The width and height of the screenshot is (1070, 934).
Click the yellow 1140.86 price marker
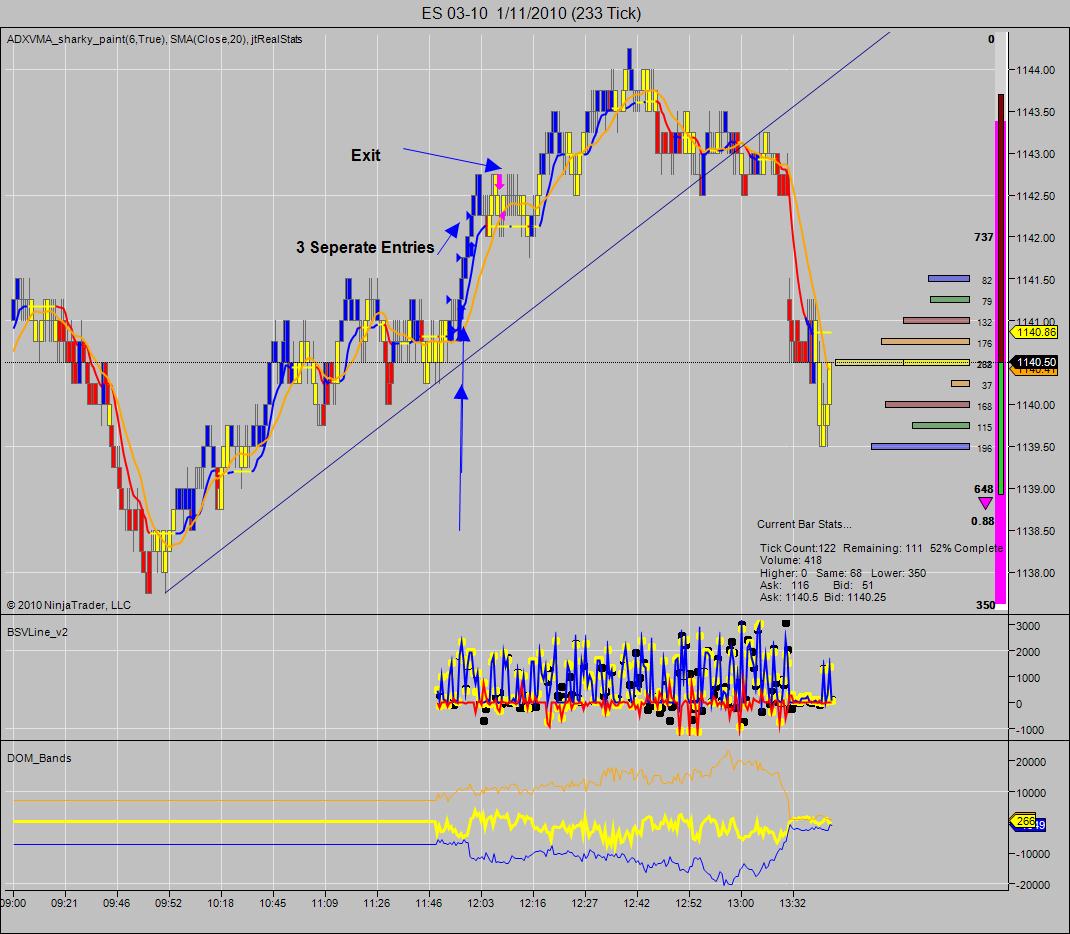pyautogui.click(x=1034, y=332)
